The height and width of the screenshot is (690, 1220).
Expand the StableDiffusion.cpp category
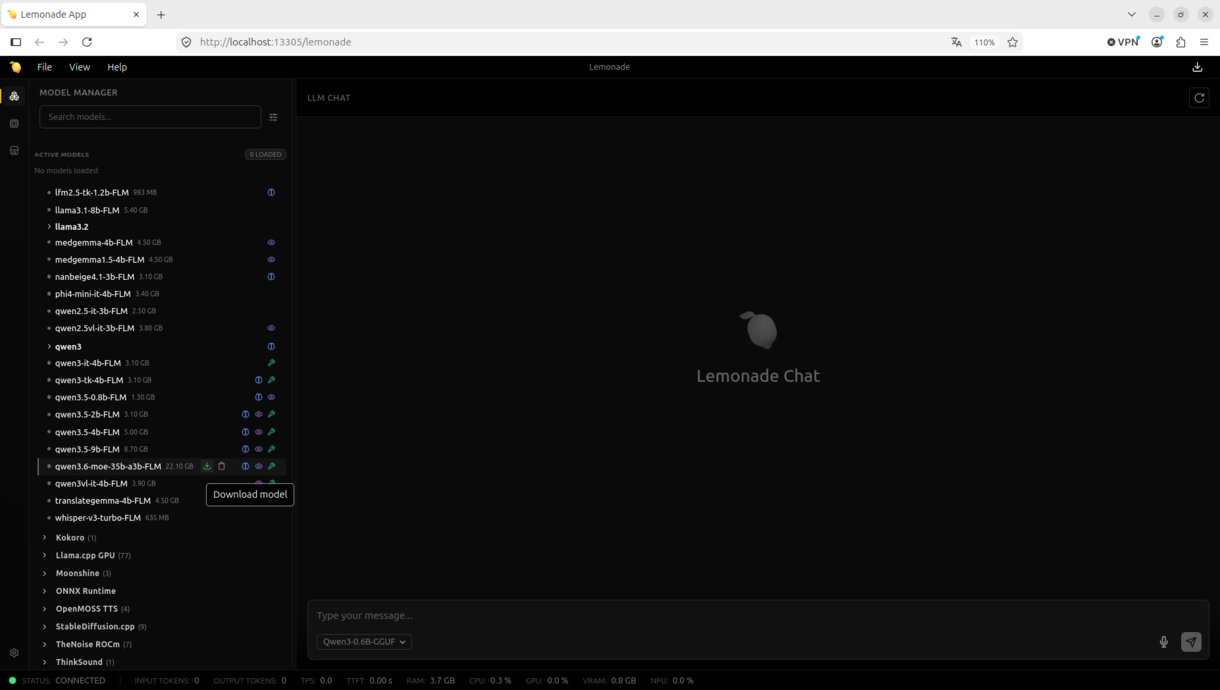coord(95,626)
